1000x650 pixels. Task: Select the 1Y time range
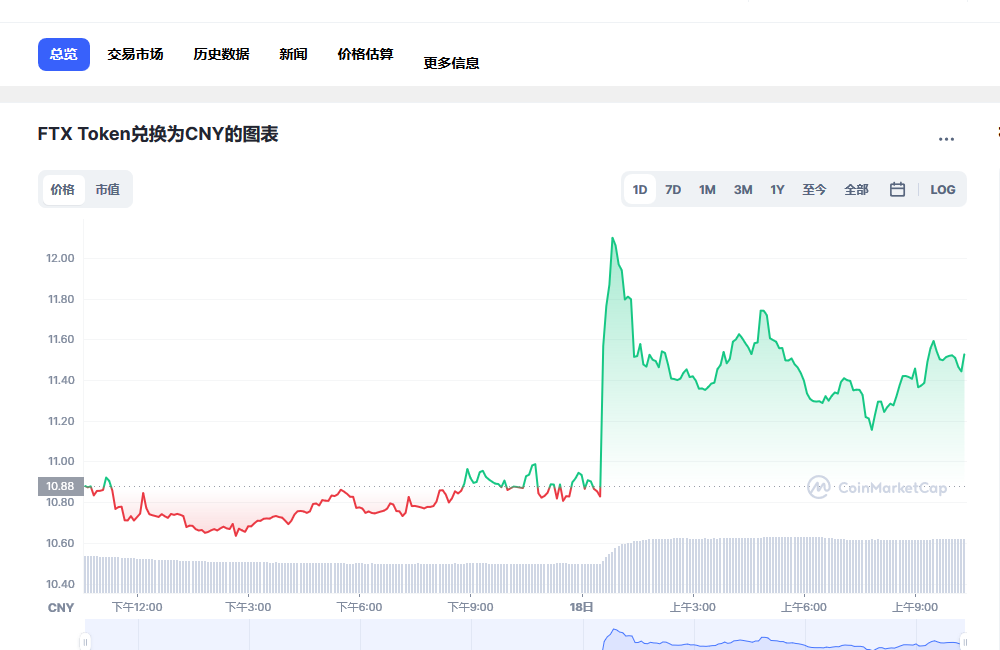pyautogui.click(x=777, y=189)
